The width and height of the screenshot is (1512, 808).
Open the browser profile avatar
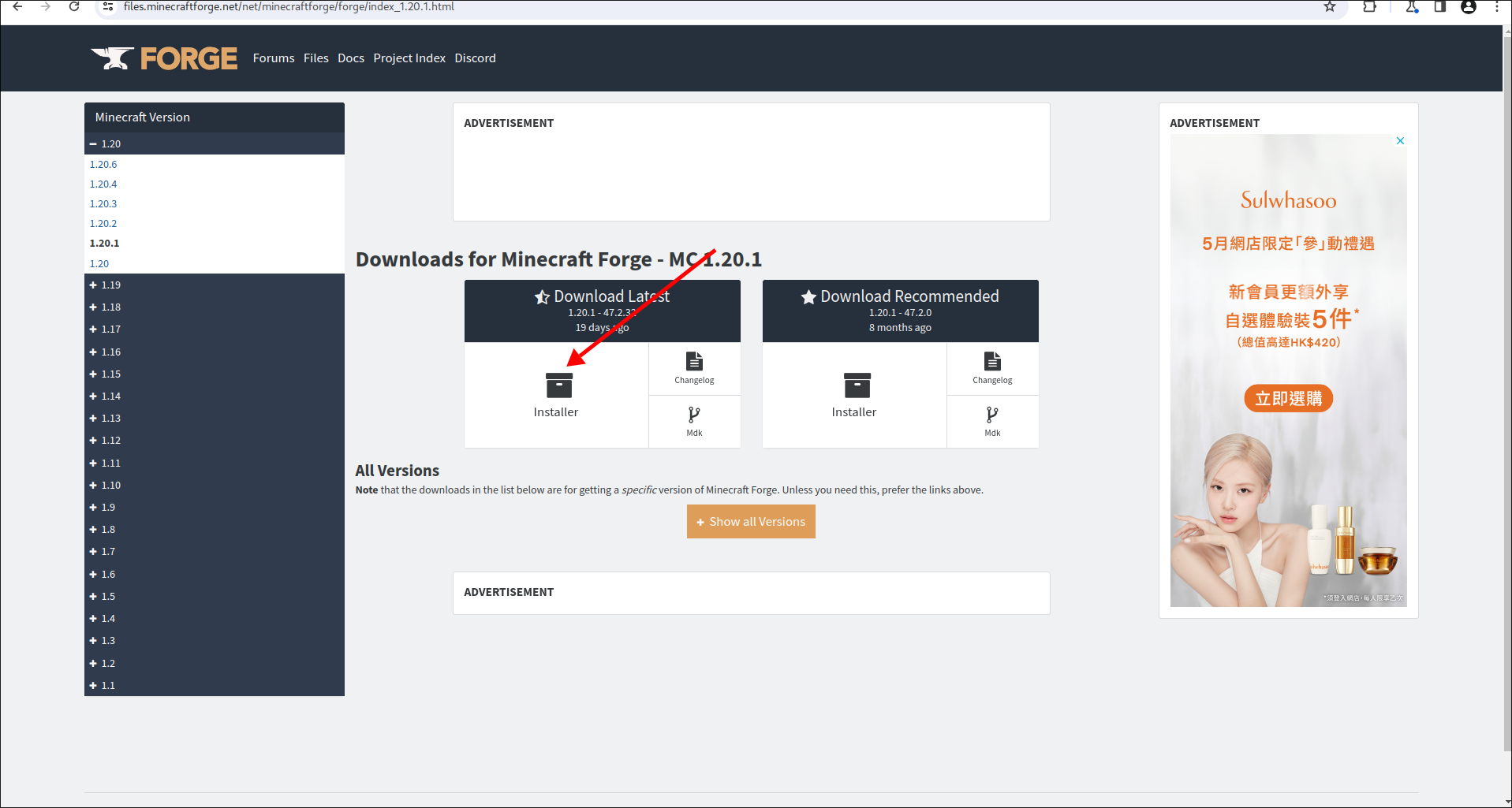(1469, 6)
